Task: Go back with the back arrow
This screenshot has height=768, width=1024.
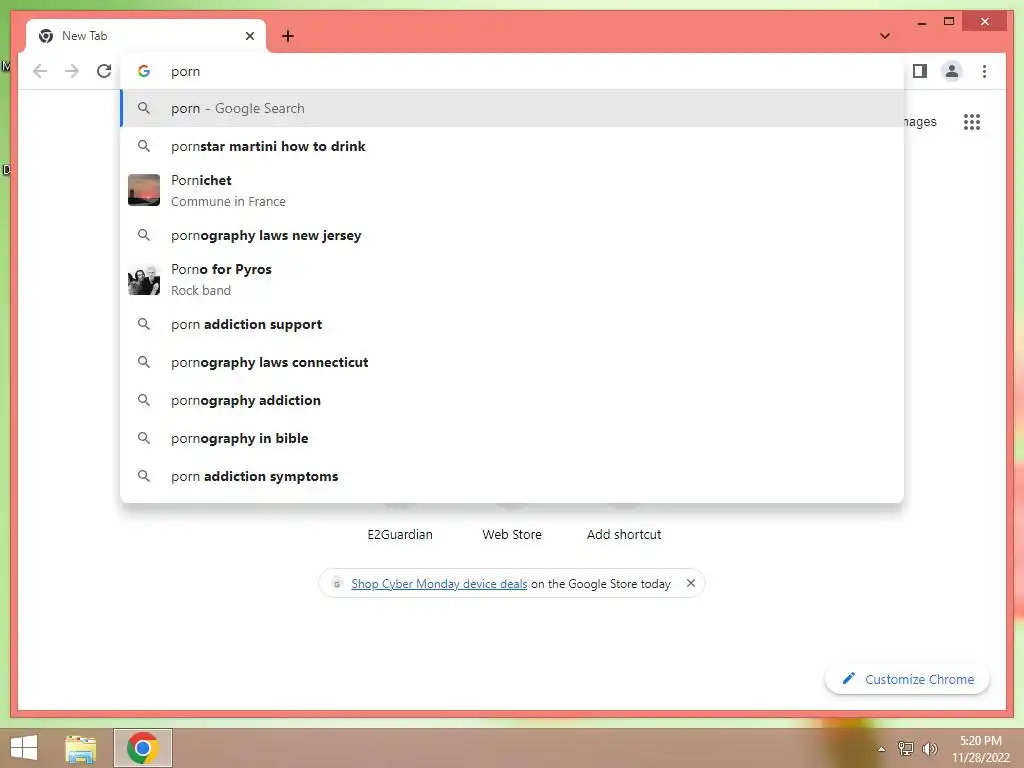Action: point(40,71)
